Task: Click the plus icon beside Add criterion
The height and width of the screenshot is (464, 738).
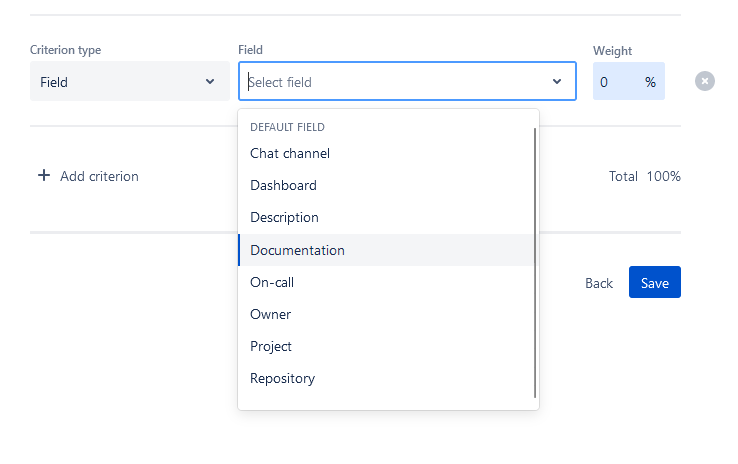Action: click(44, 176)
